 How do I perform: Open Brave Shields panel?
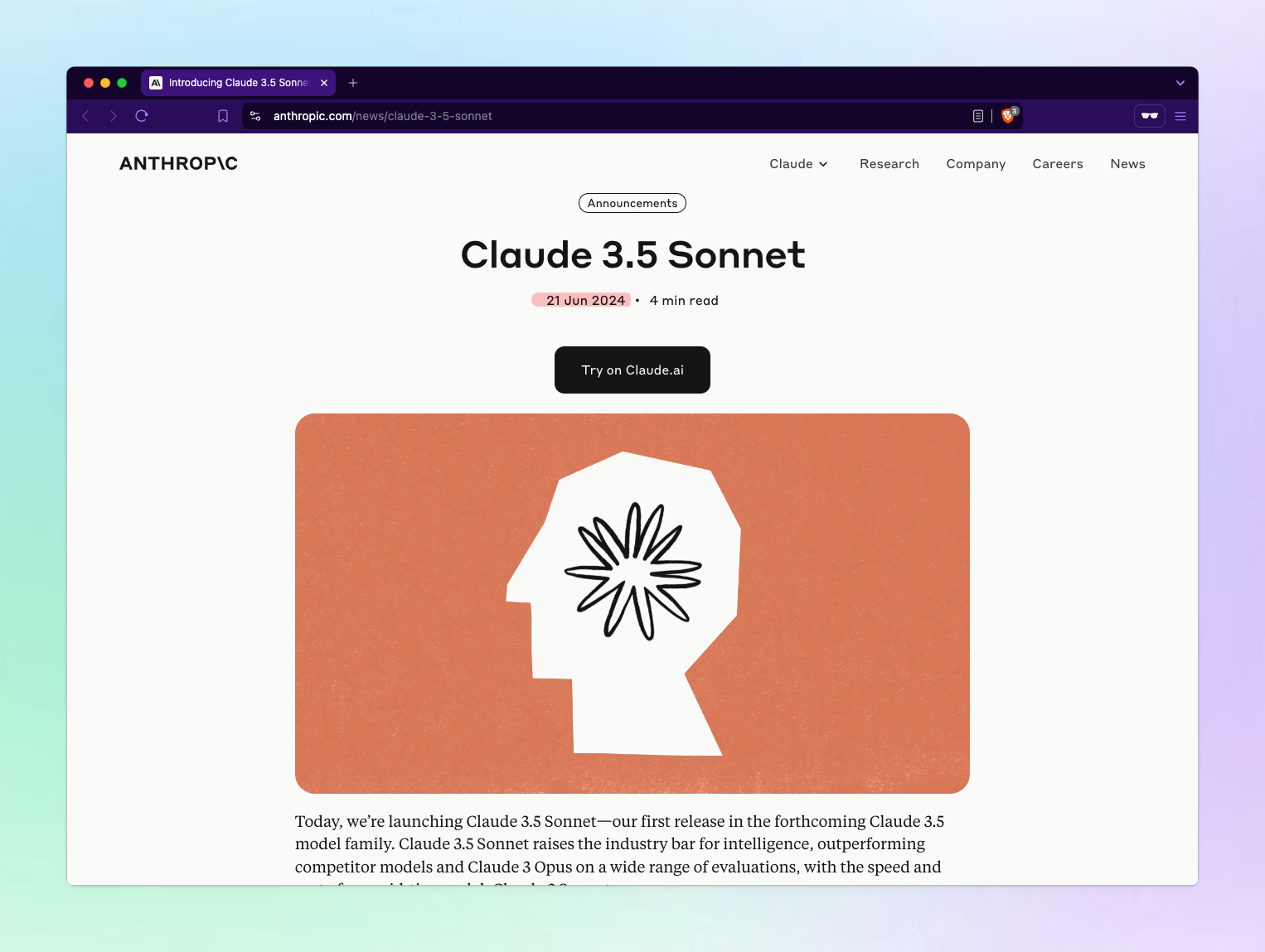point(1007,116)
